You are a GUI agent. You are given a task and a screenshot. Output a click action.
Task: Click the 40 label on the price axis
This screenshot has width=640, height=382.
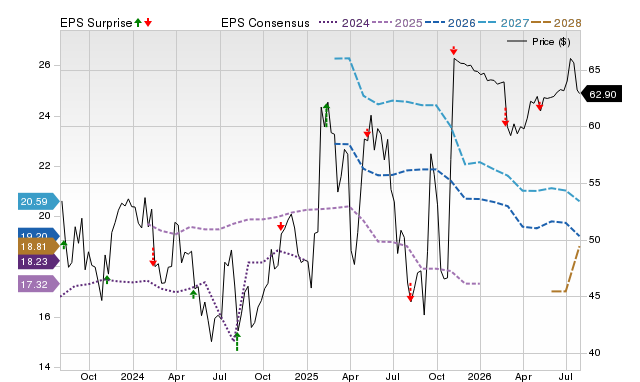pos(594,353)
